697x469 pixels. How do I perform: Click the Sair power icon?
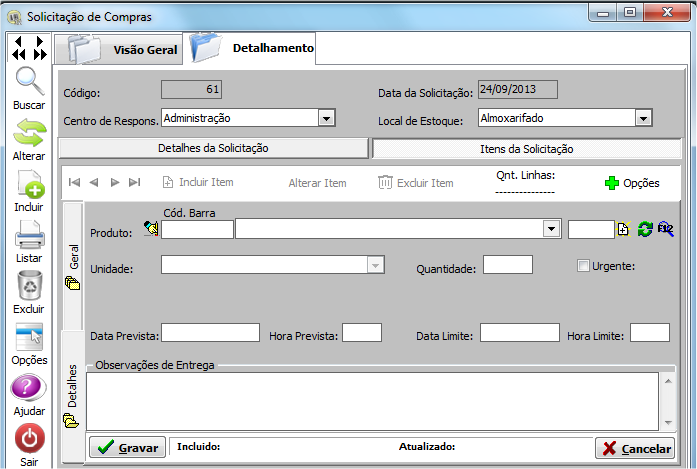(x=28, y=439)
